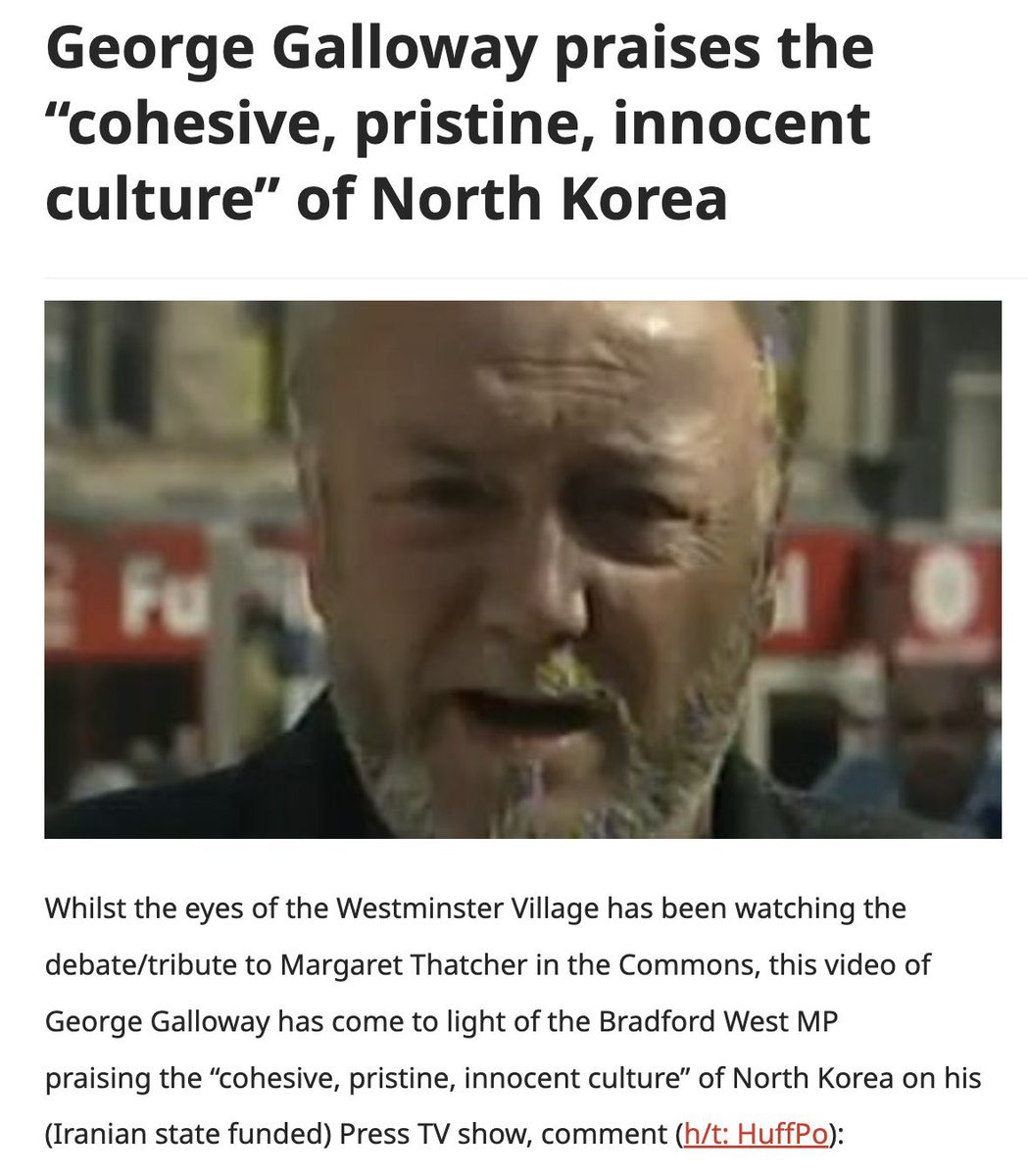Open the h/t: HuffPo link
Viewport: 1028px width, 1176px height.
[x=757, y=1134]
